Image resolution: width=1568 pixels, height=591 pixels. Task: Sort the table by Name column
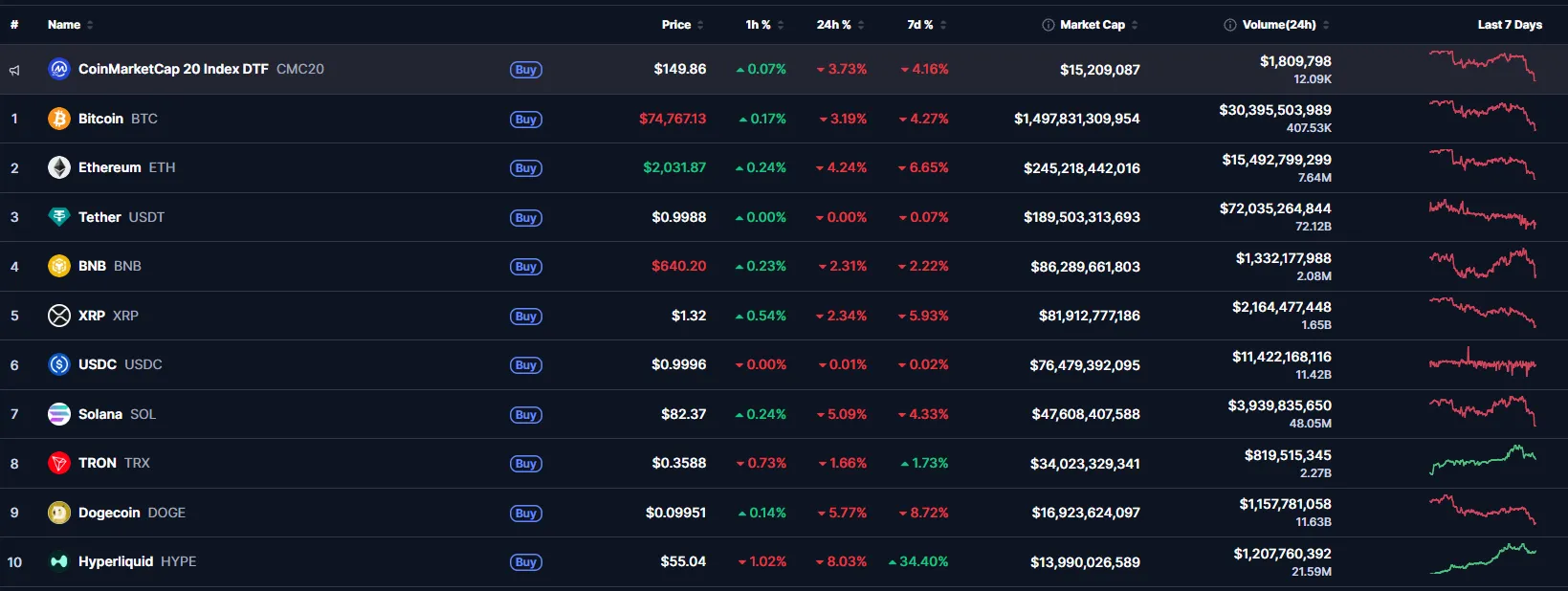[x=71, y=25]
